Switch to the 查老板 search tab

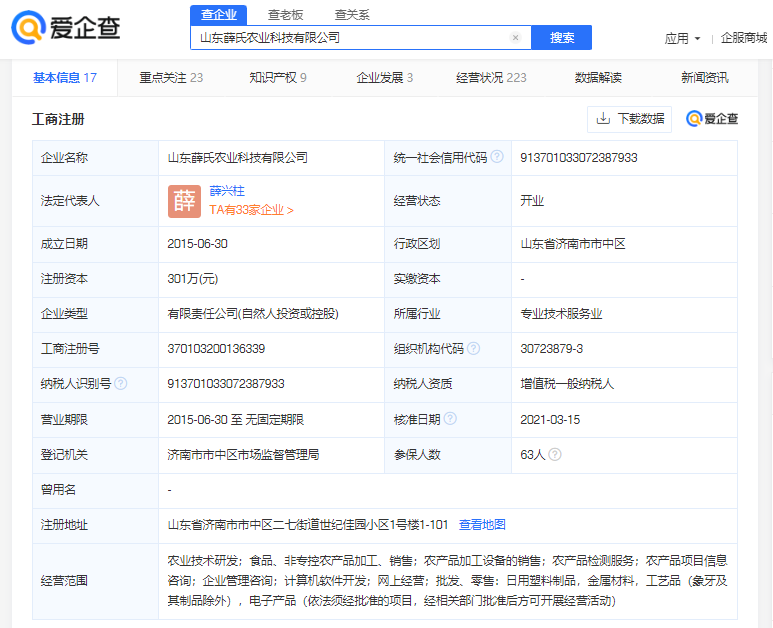tap(286, 14)
